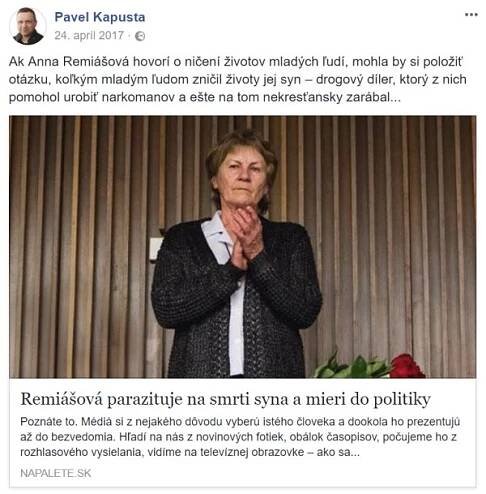Click the light switch on wooden wall
The width and height of the screenshot is (486, 494).
(x=156, y=249)
